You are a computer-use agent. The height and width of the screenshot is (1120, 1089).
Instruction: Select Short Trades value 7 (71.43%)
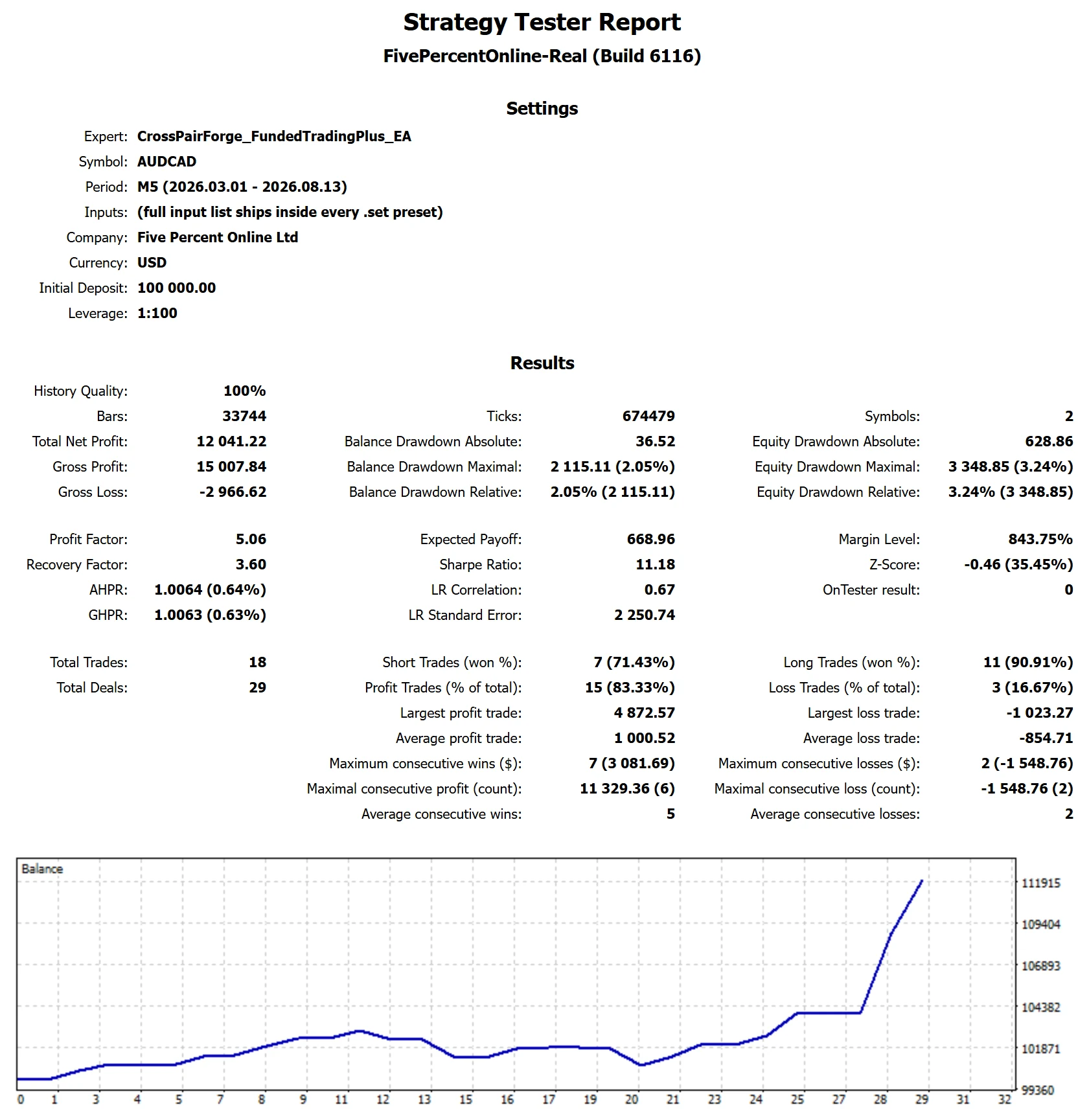pos(634,663)
